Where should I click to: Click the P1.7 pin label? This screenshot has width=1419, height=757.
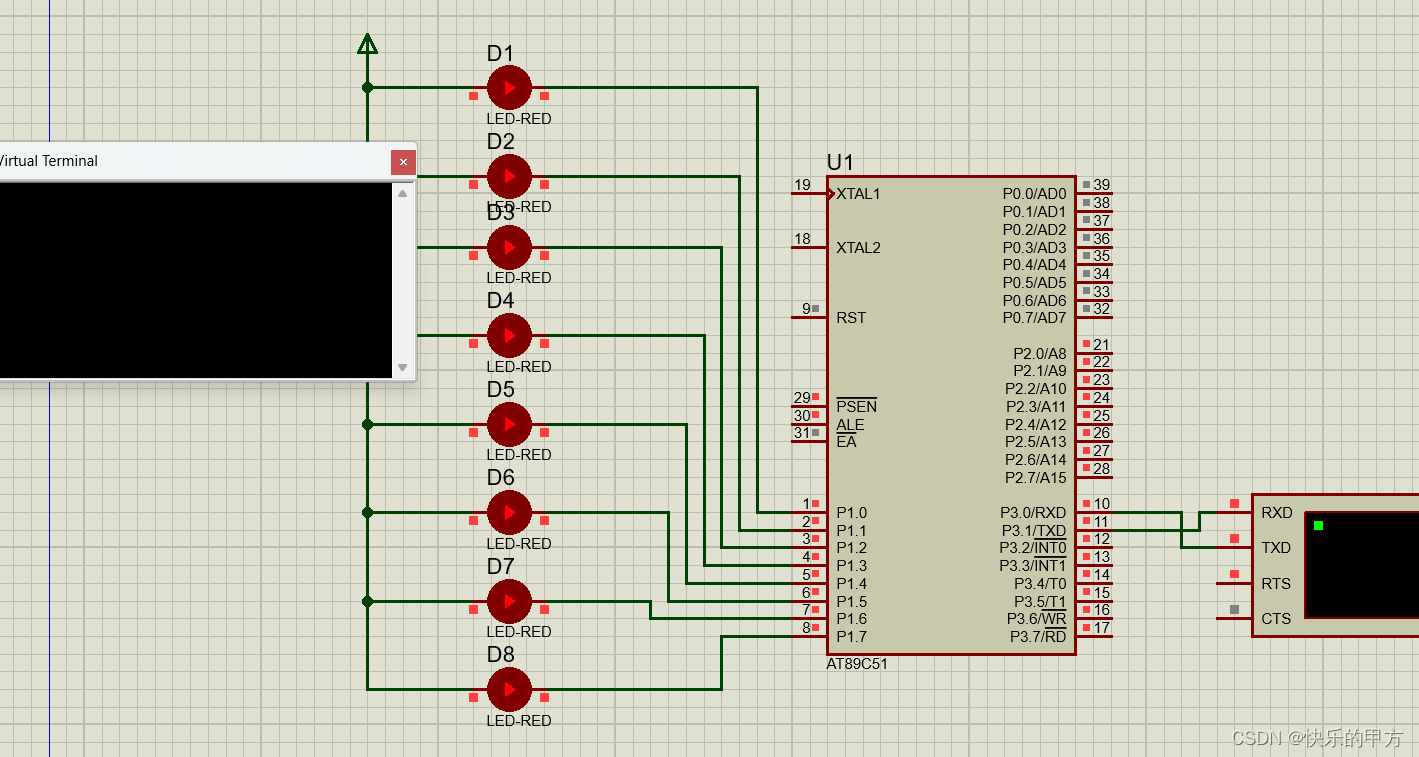pos(852,637)
